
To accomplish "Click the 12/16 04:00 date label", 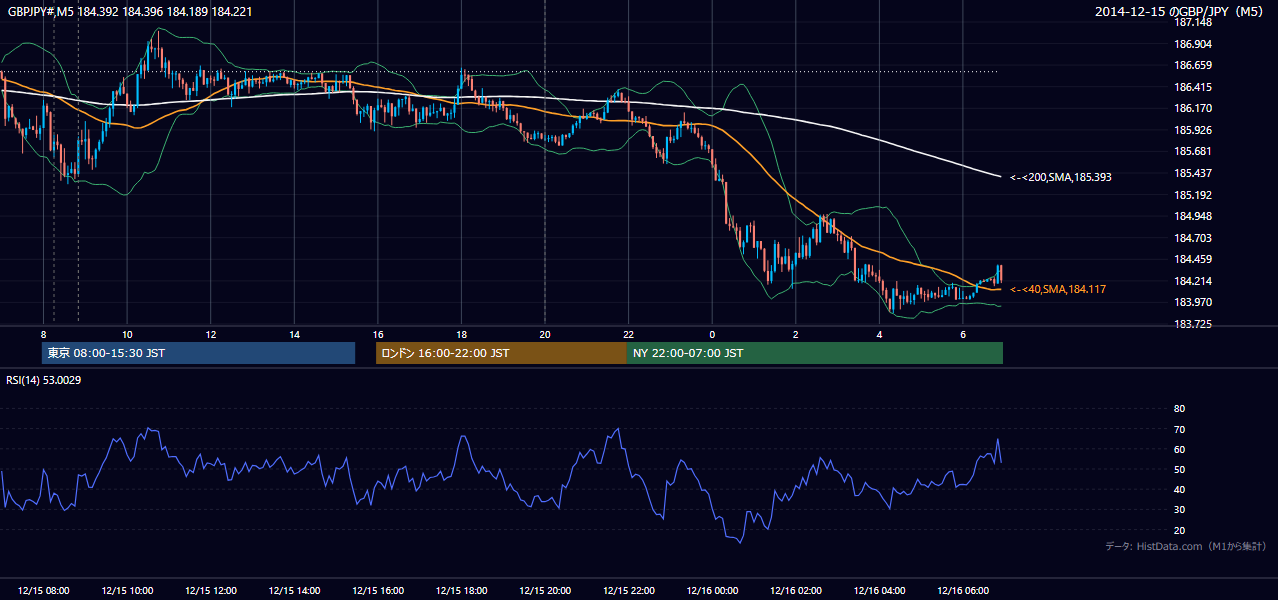I will pos(879,591).
